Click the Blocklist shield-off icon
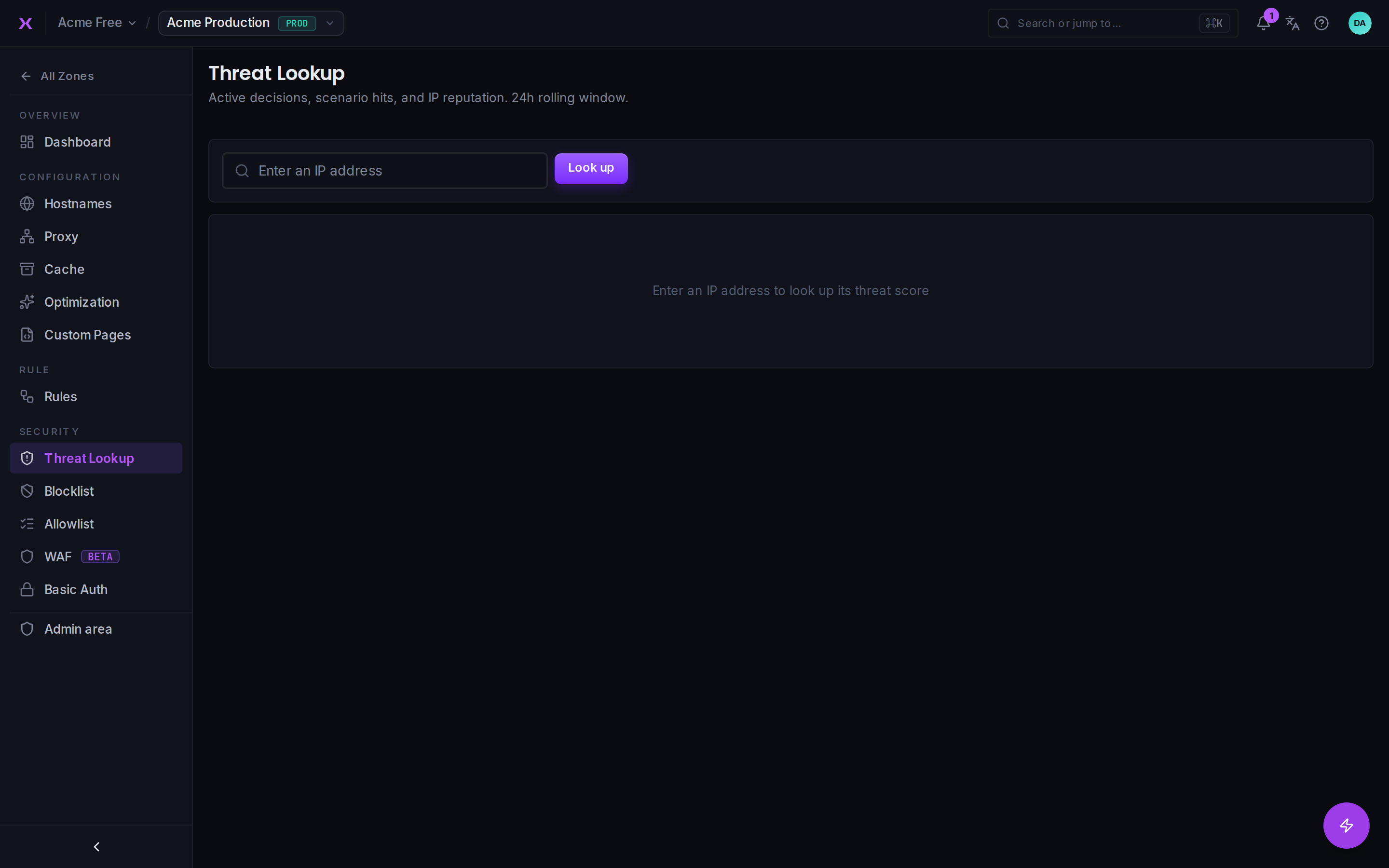The width and height of the screenshot is (1389, 868). (27, 491)
